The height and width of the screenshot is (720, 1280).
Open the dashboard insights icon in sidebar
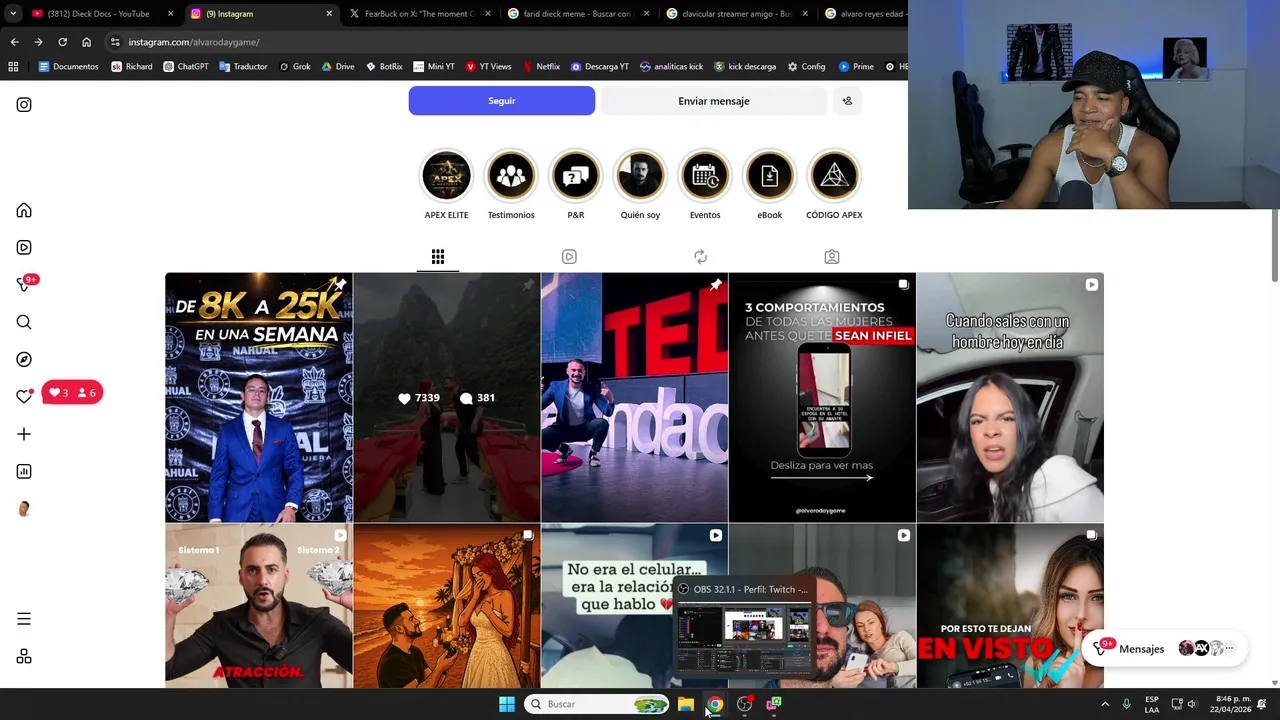tap(24, 472)
